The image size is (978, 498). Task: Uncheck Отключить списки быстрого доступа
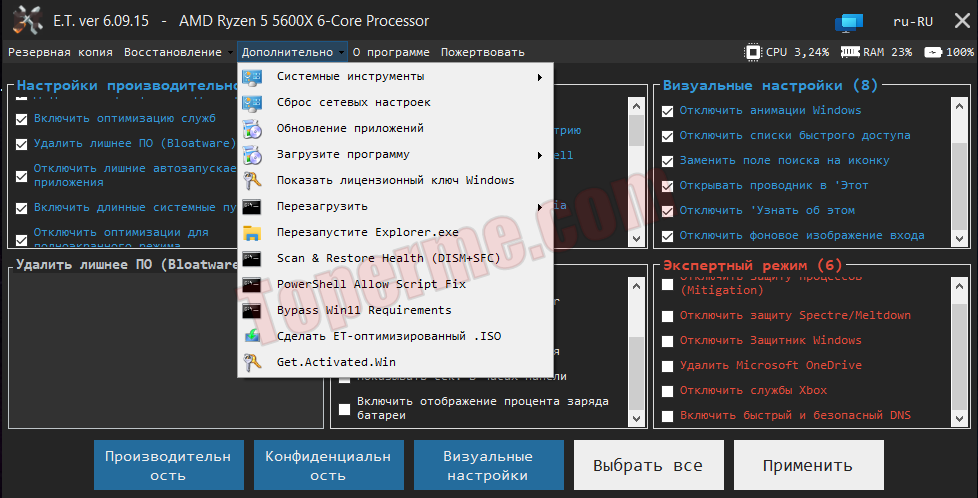(667, 136)
